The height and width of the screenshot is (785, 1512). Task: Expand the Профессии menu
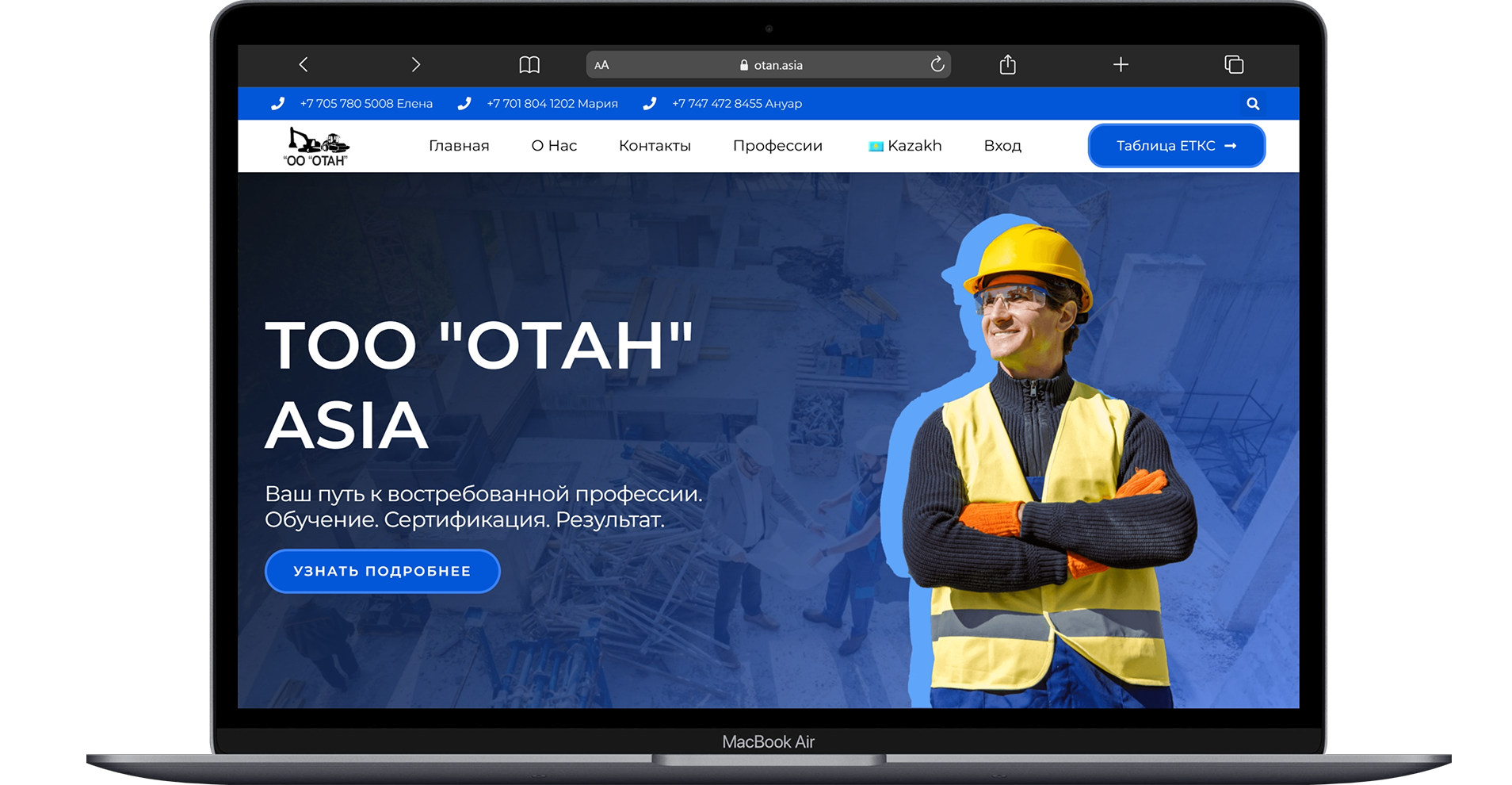click(777, 146)
